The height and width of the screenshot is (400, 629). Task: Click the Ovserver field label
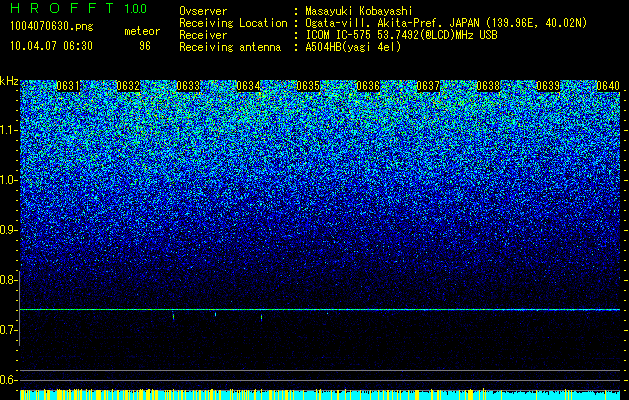(x=203, y=11)
